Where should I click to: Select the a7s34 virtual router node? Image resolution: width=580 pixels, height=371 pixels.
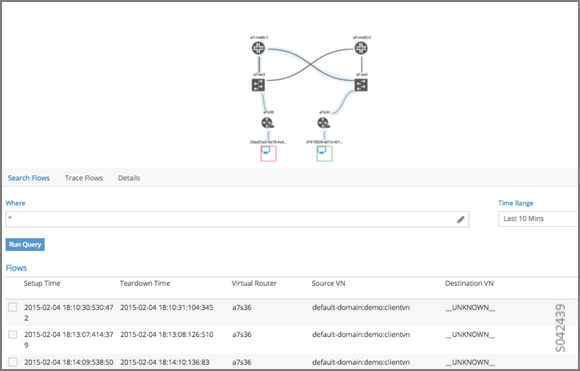pos(323,123)
